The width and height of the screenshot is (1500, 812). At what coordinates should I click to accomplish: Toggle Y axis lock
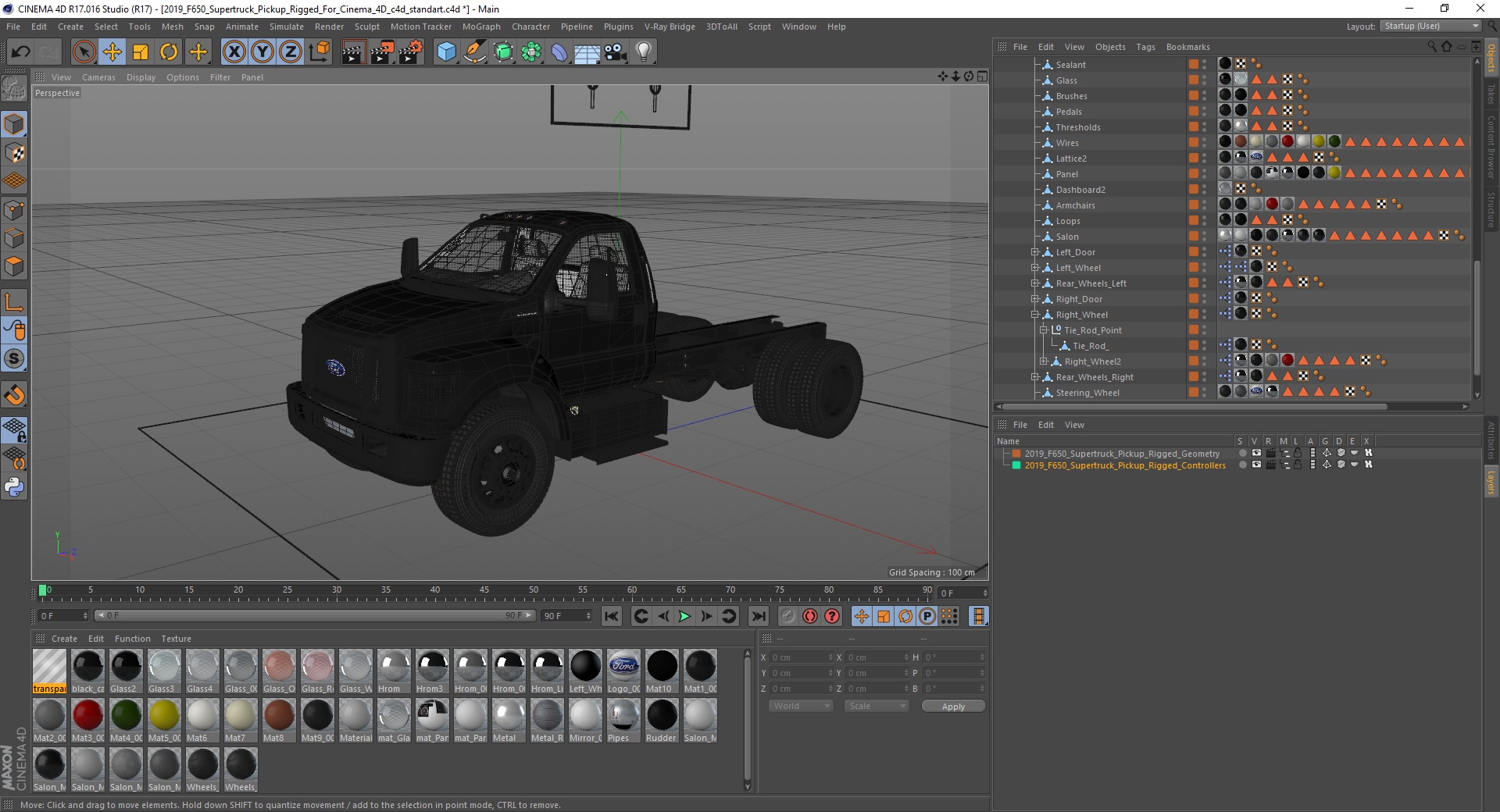pos(262,52)
